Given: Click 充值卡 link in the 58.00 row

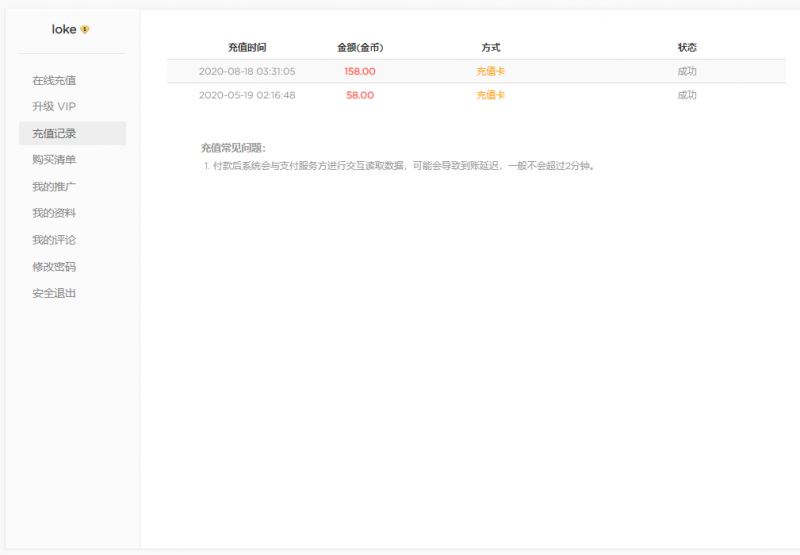Looking at the screenshot, I should point(490,95).
